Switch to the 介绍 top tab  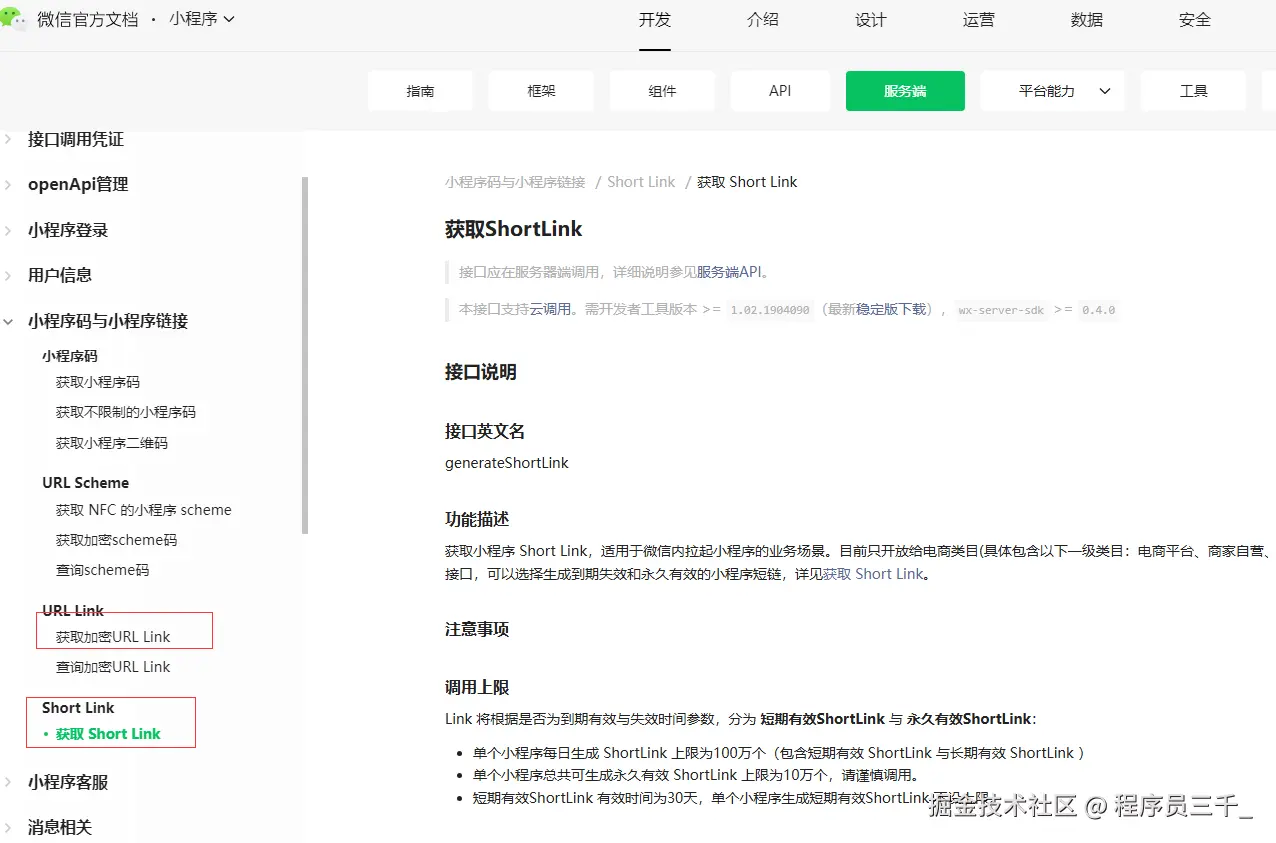(763, 20)
